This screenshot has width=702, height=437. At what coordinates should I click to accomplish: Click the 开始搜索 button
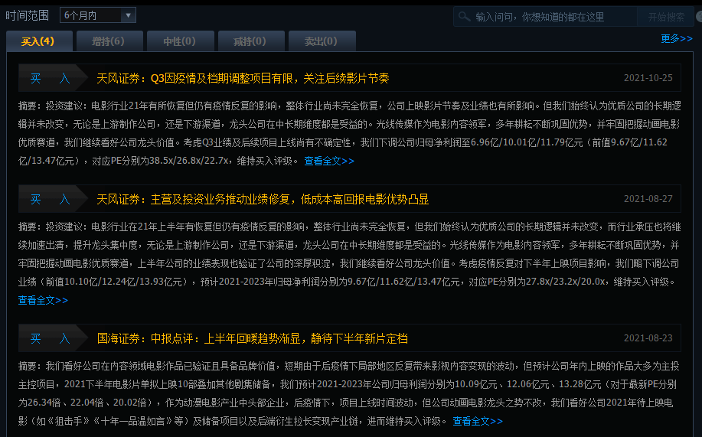666,17
